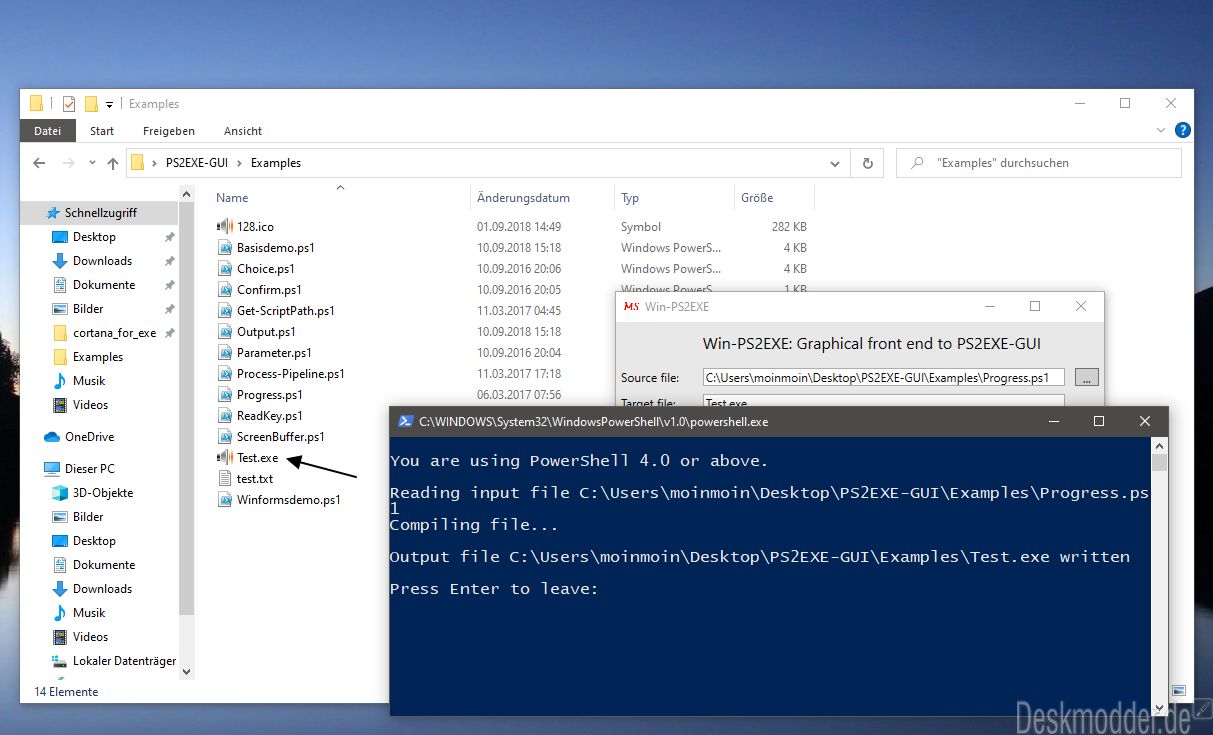Switch to the Start ribbon tab
This screenshot has width=1213, height=735.
click(x=102, y=131)
